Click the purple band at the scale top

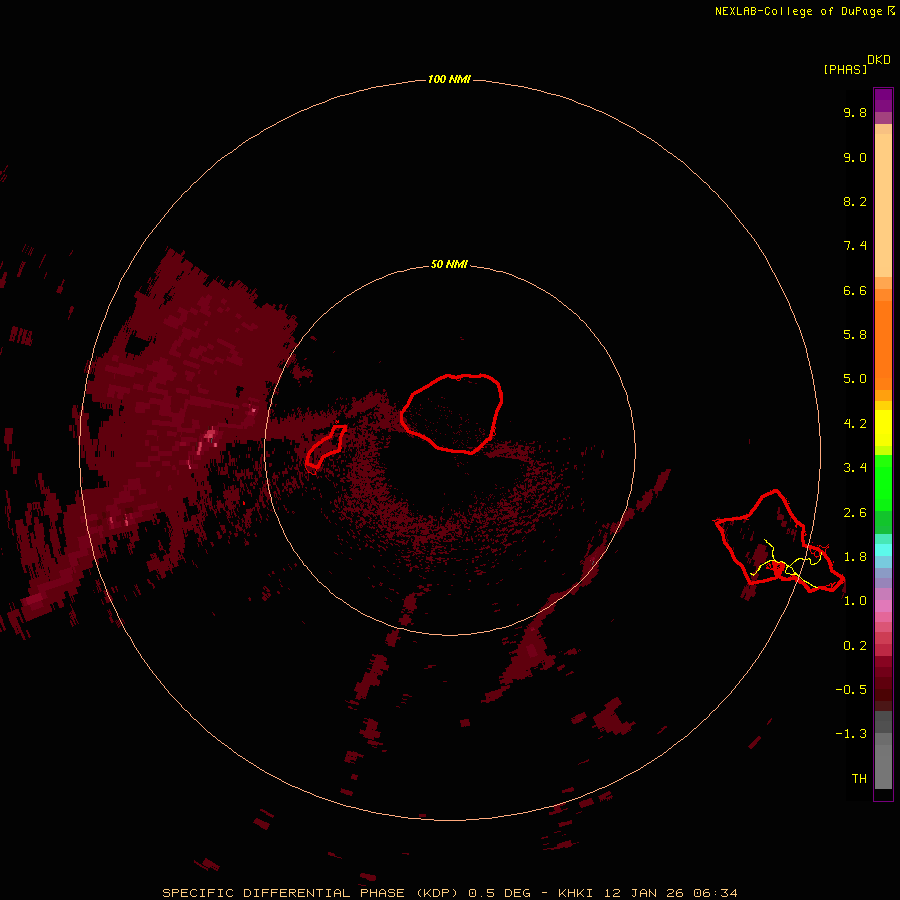pyautogui.click(x=883, y=101)
